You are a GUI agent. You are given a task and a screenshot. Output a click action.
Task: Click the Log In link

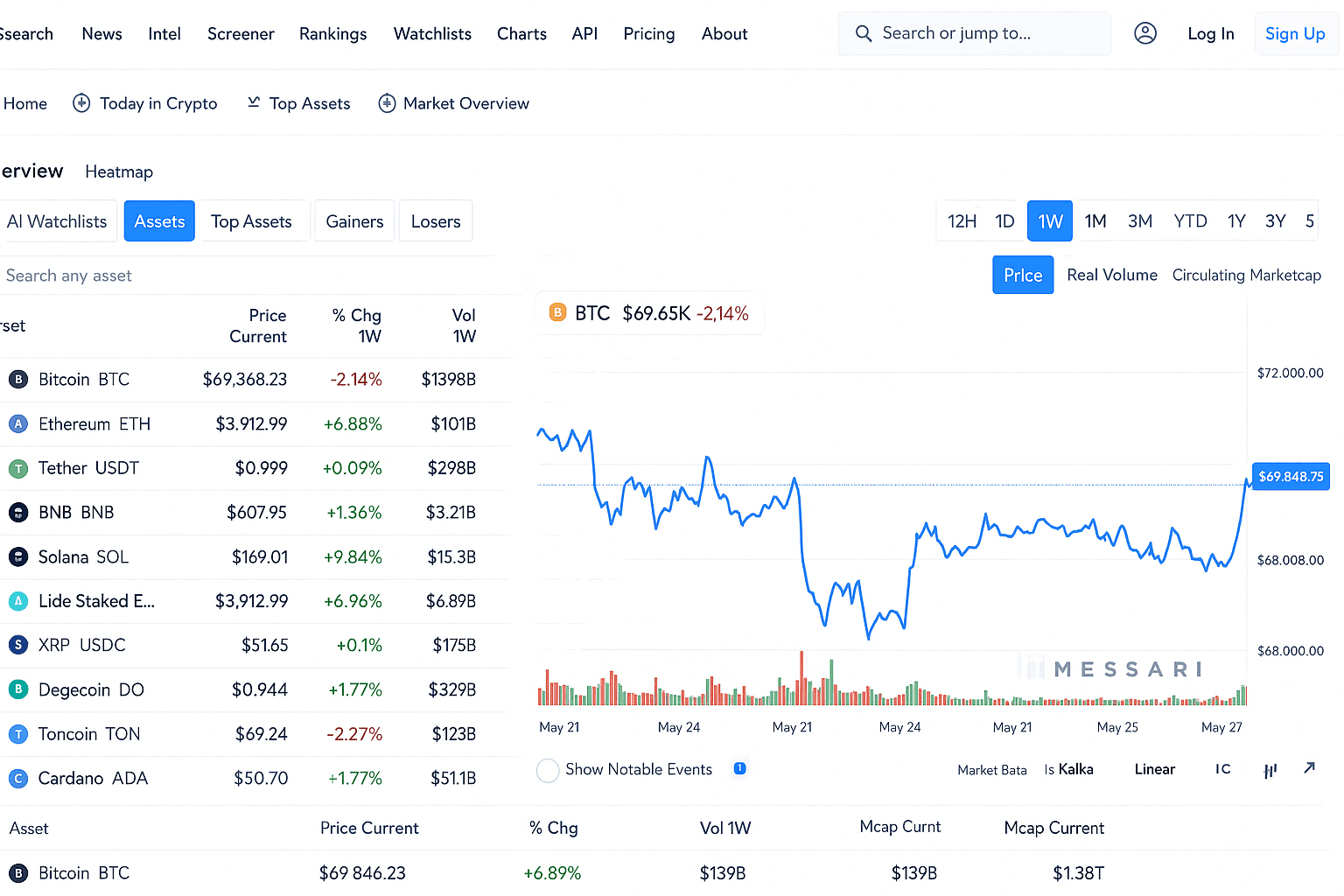tap(1211, 33)
